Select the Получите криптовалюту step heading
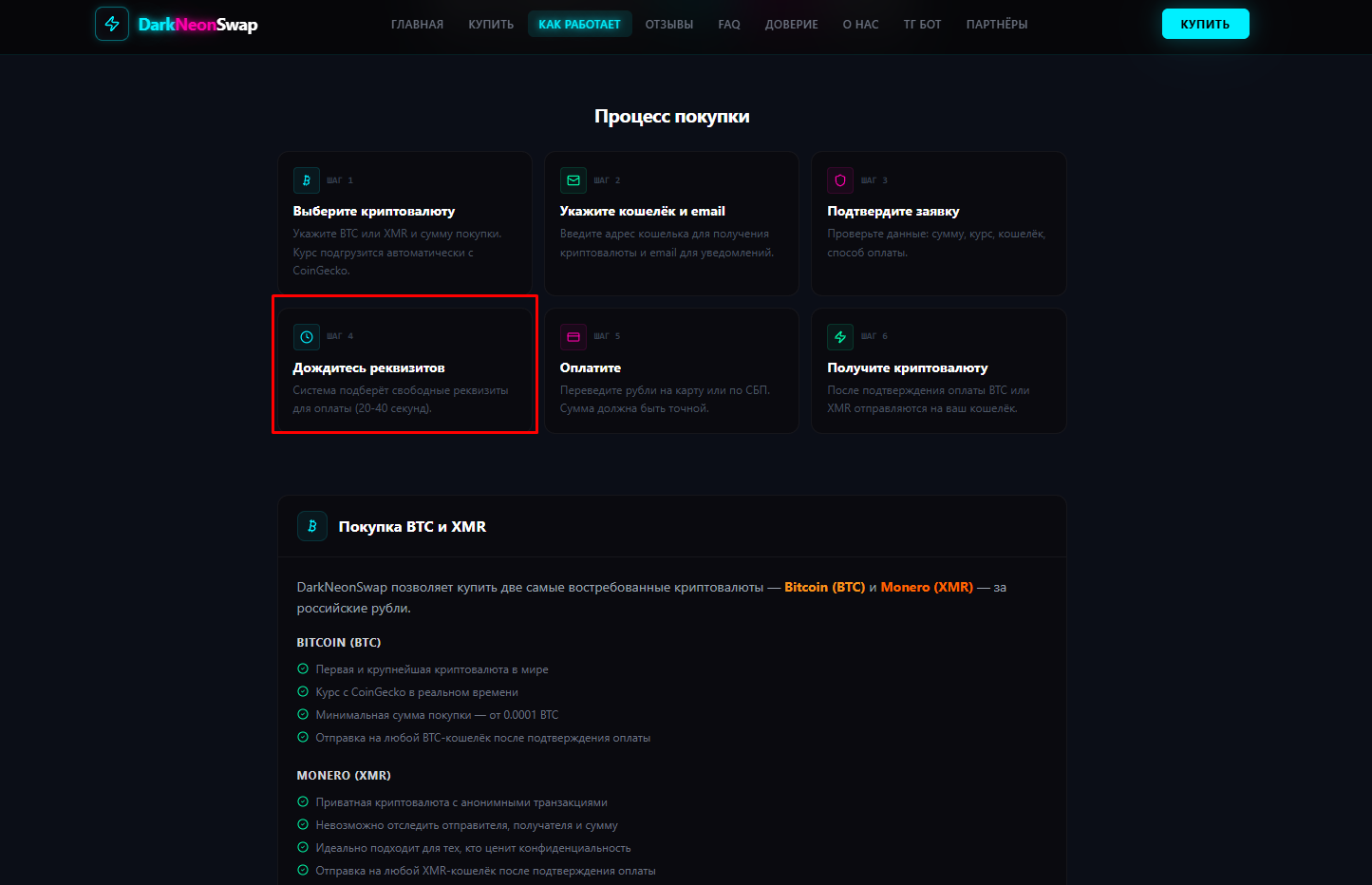This screenshot has width=1372, height=885. (x=908, y=367)
